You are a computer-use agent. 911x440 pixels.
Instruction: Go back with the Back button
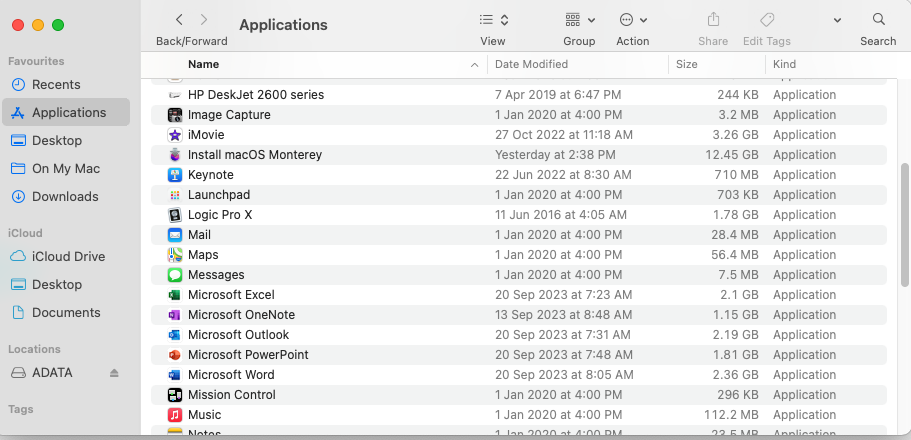[179, 20]
